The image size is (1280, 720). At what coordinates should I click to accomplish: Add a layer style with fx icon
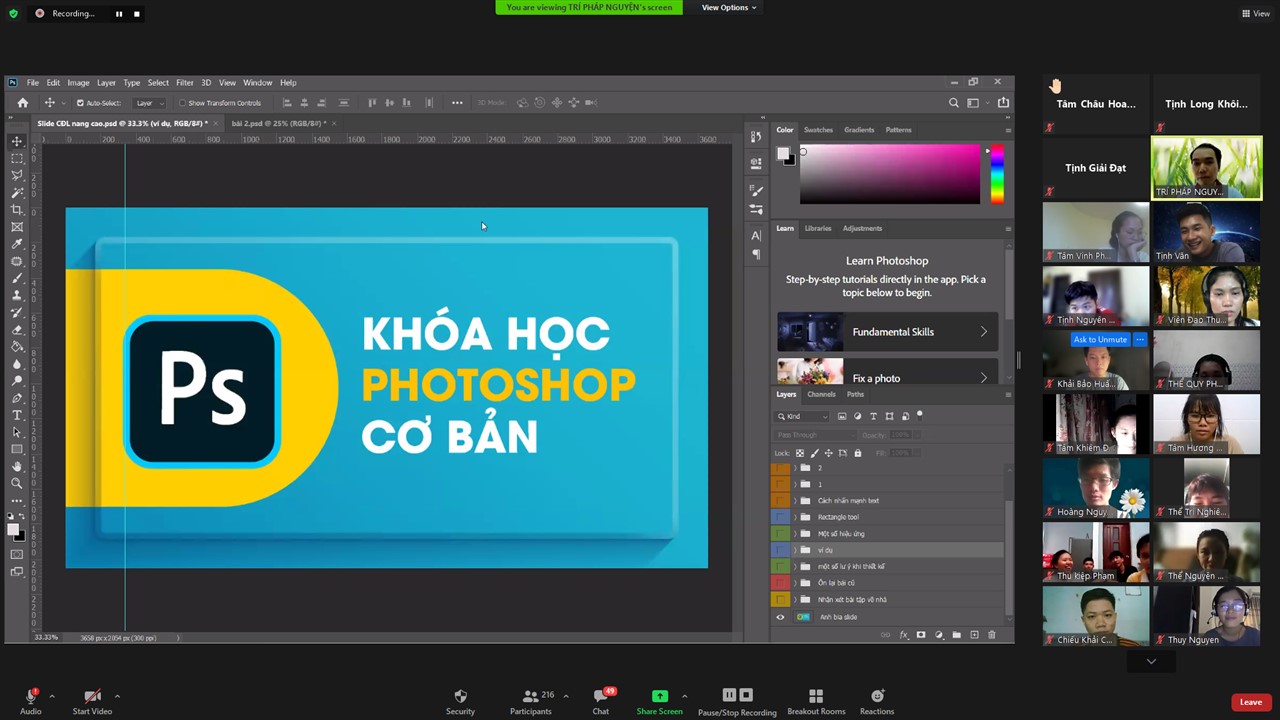[904, 635]
